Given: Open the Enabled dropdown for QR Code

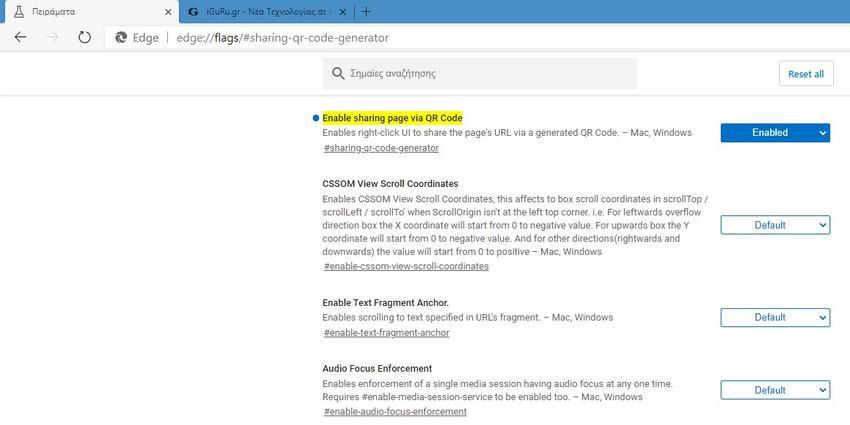Looking at the screenshot, I should tap(775, 133).
